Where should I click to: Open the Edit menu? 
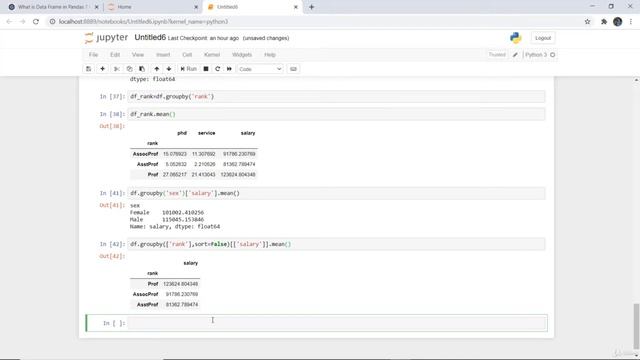pos(115,55)
